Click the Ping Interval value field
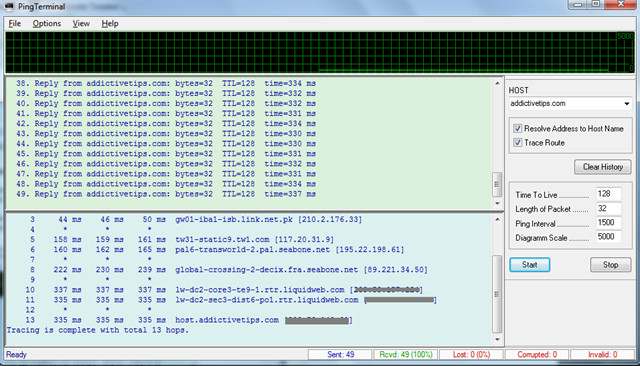The height and width of the screenshot is (366, 640). point(608,222)
